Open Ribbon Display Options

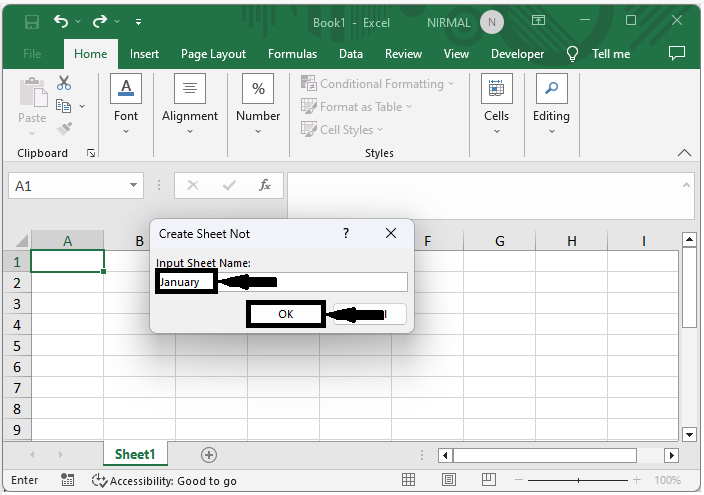click(538, 20)
